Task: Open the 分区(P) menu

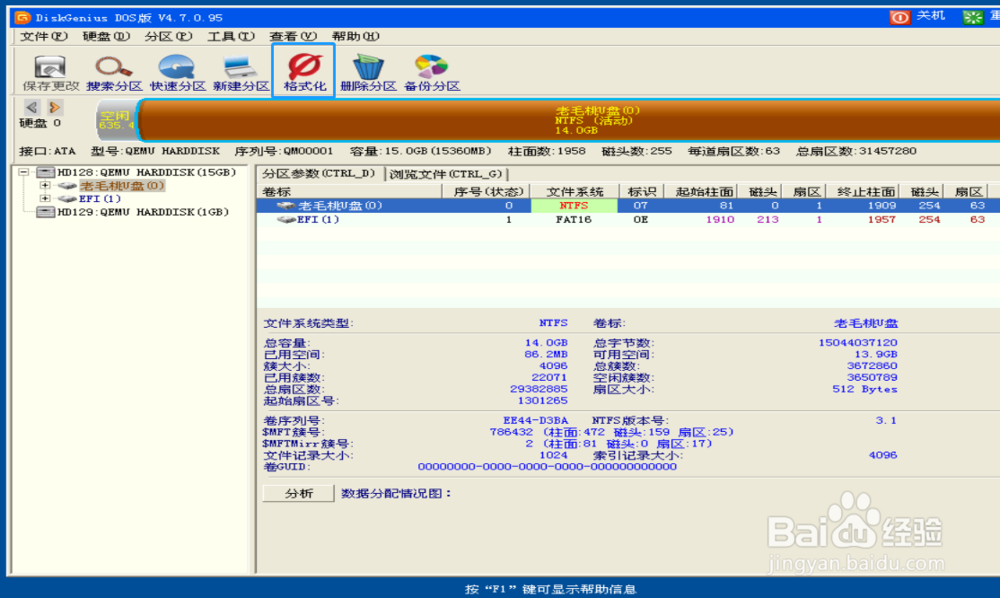Action: tap(168, 36)
